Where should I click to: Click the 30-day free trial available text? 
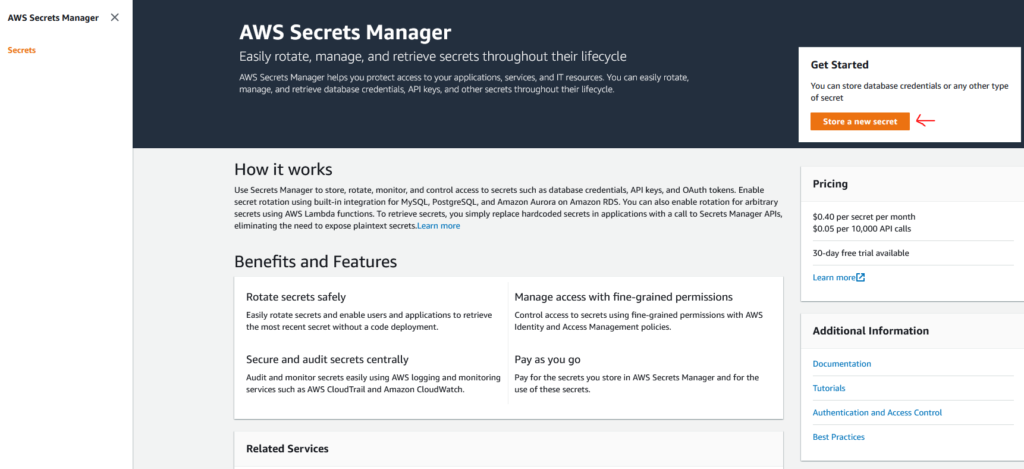point(861,253)
